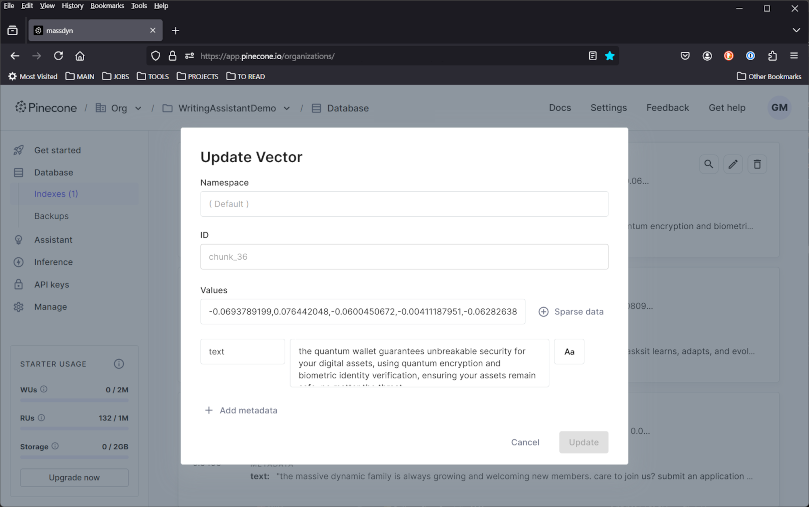Click the Values vector input field
809x507 pixels.
362,312
